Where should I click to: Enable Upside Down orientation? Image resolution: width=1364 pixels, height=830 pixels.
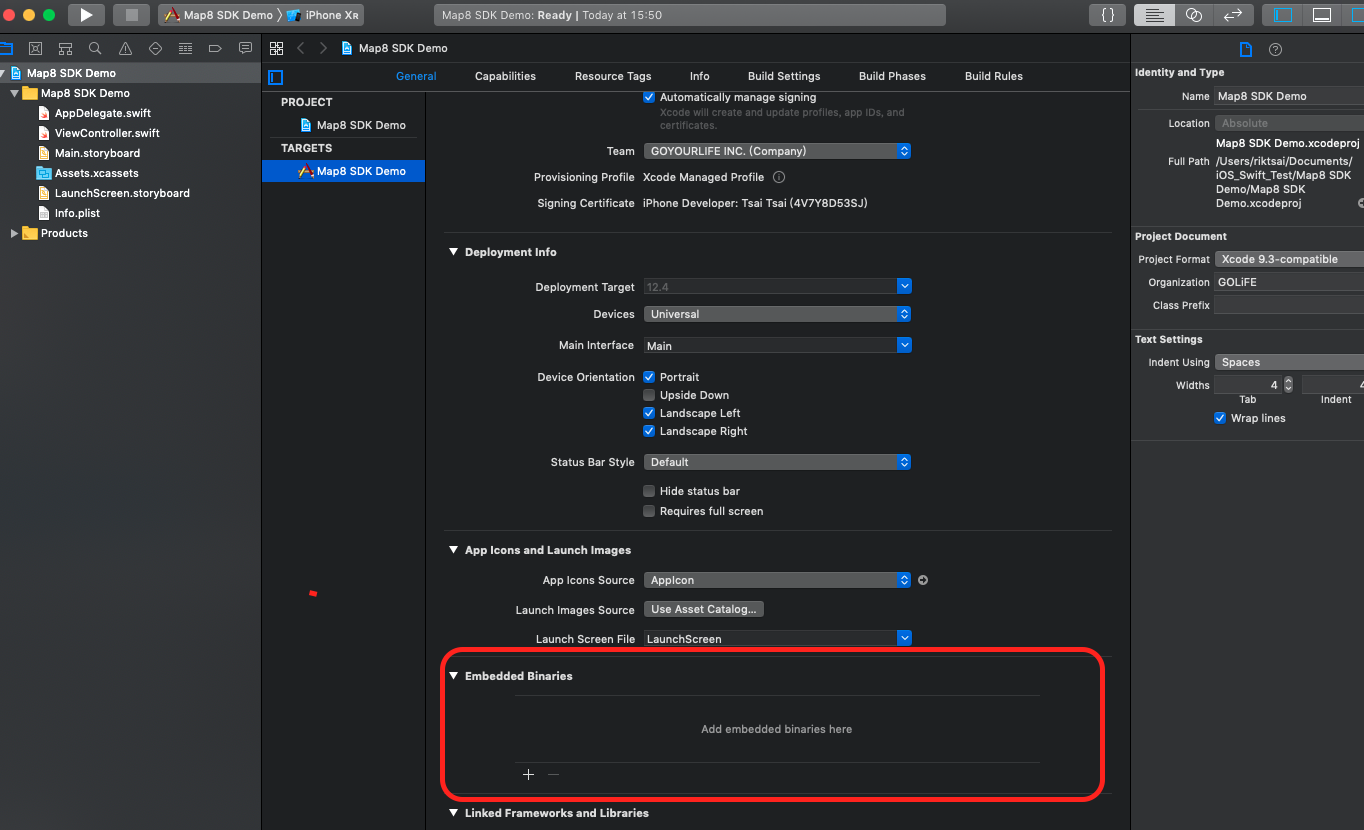(x=649, y=395)
